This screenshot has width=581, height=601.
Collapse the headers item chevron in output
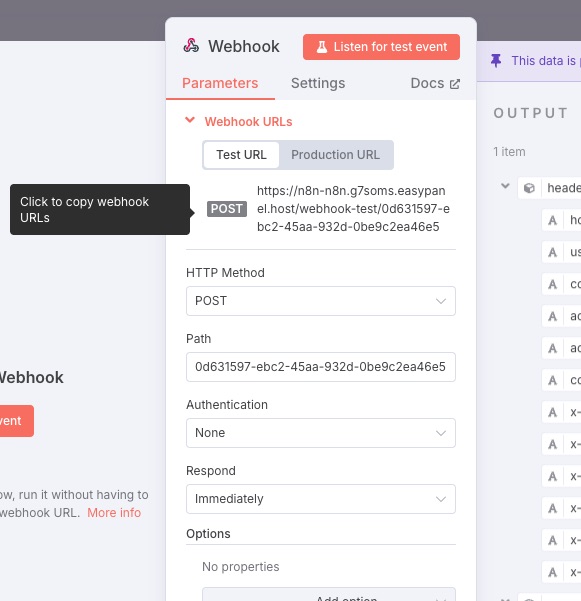point(506,186)
